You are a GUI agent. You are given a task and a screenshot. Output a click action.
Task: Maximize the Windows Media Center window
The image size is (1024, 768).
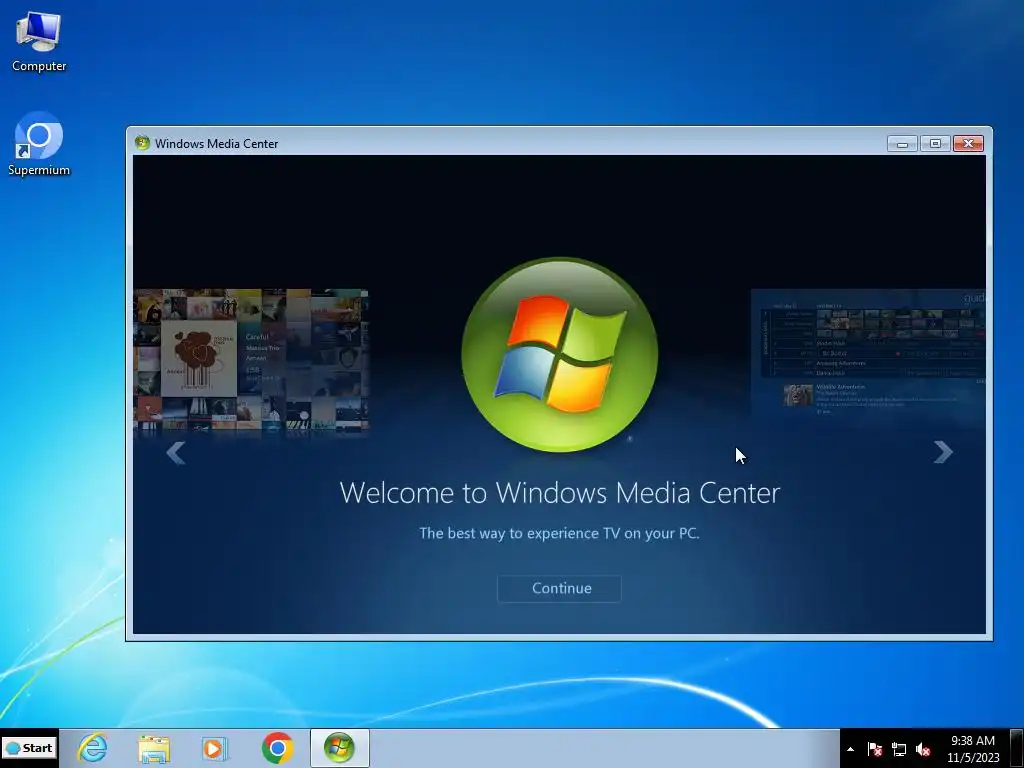click(935, 144)
